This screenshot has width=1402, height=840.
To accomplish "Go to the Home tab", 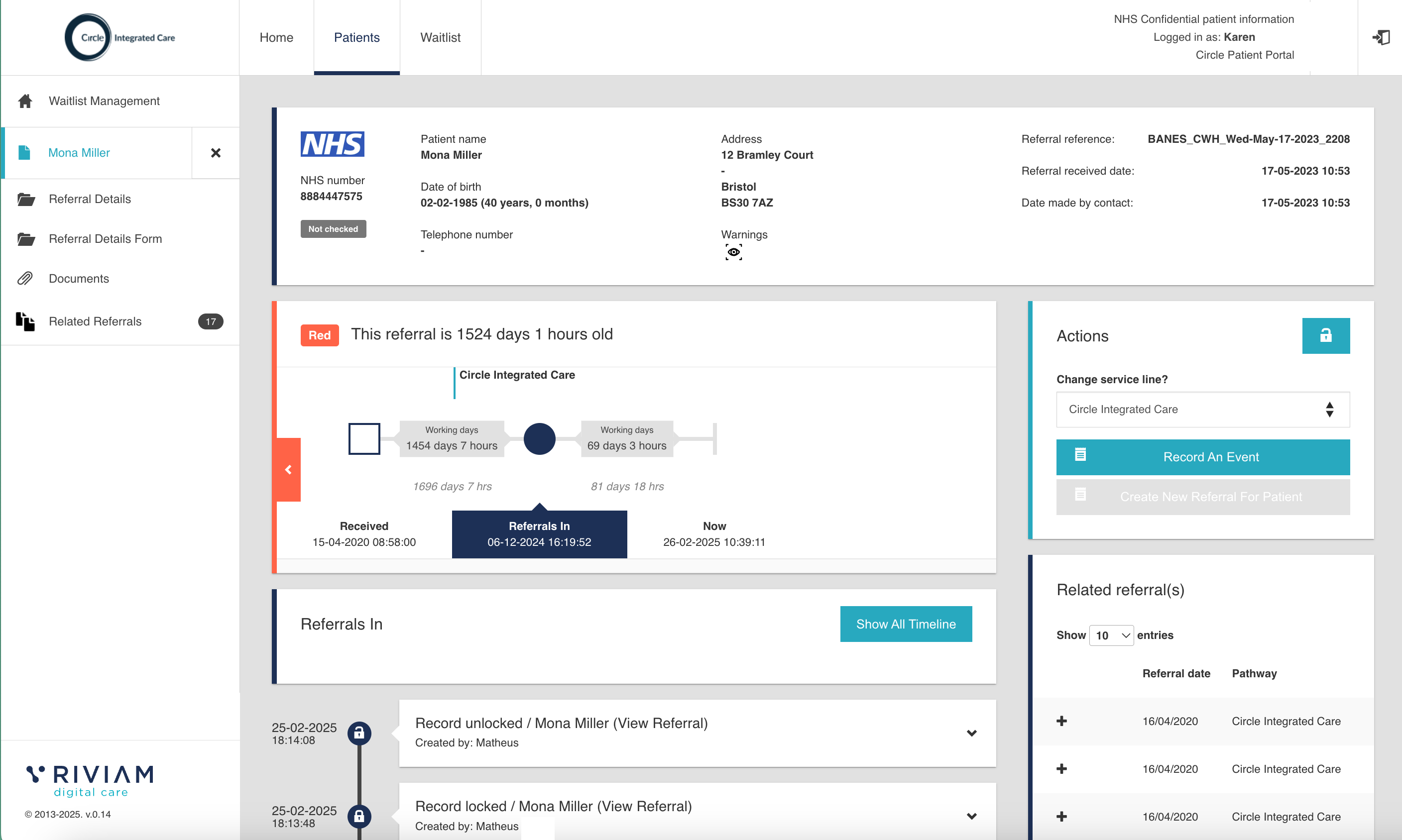I will (276, 37).
